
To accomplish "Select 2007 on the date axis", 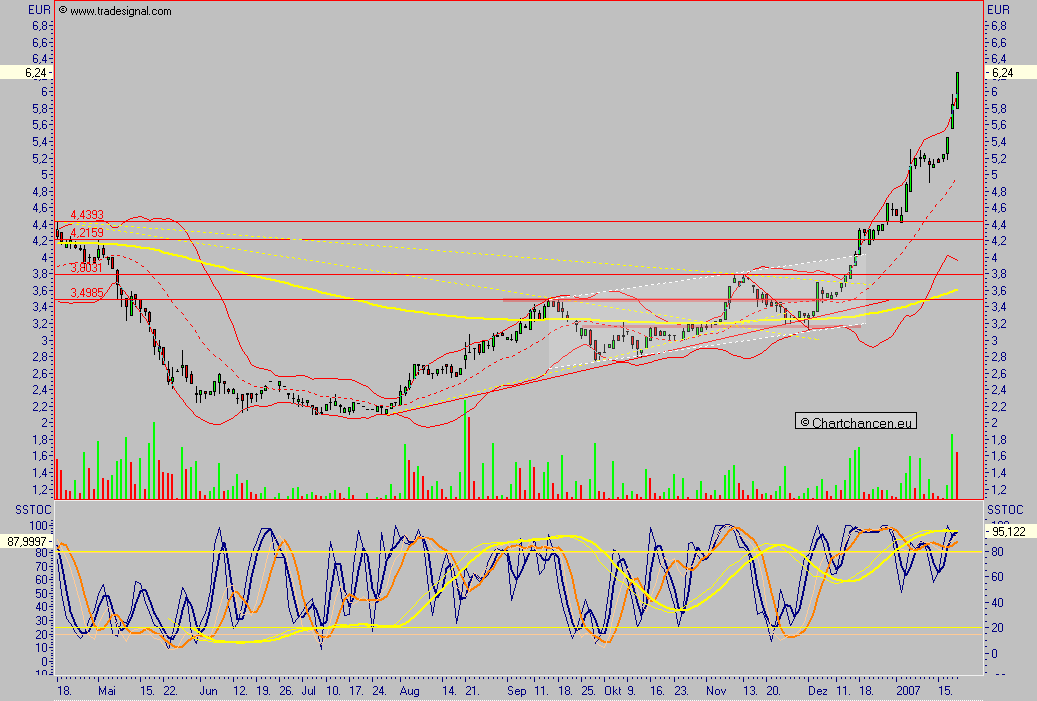I will tap(909, 691).
